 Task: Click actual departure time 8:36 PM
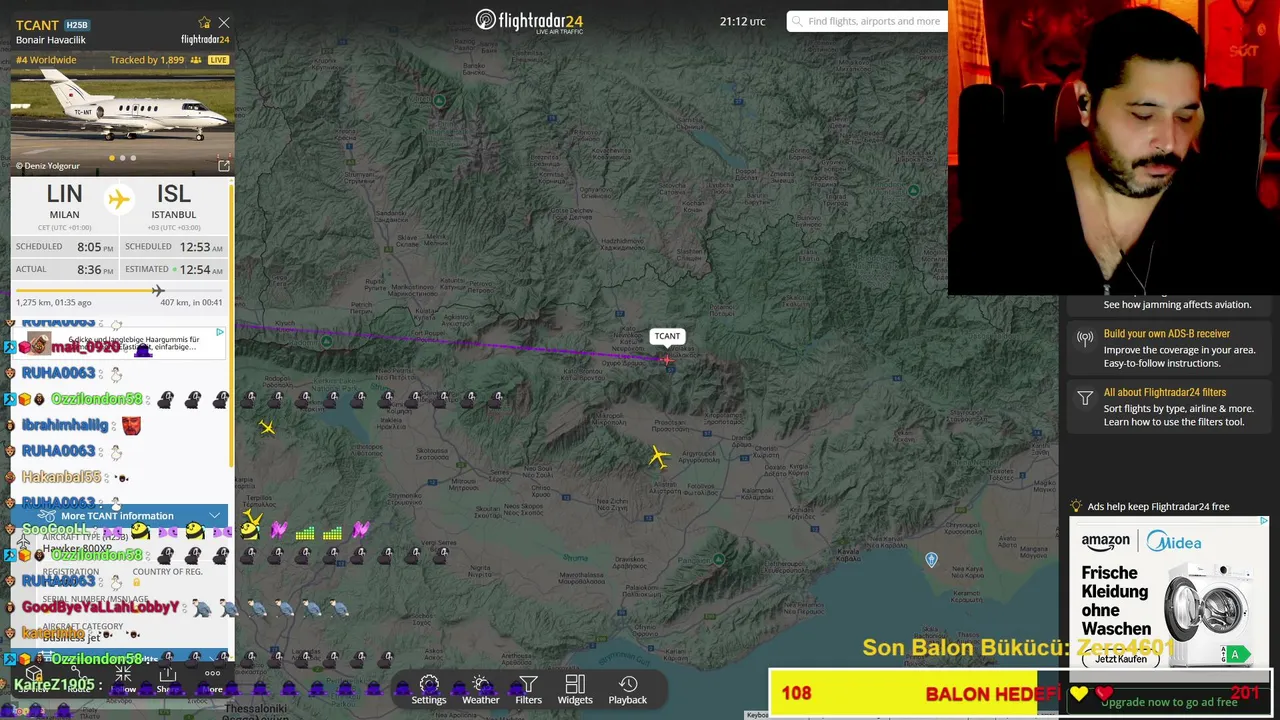point(95,270)
